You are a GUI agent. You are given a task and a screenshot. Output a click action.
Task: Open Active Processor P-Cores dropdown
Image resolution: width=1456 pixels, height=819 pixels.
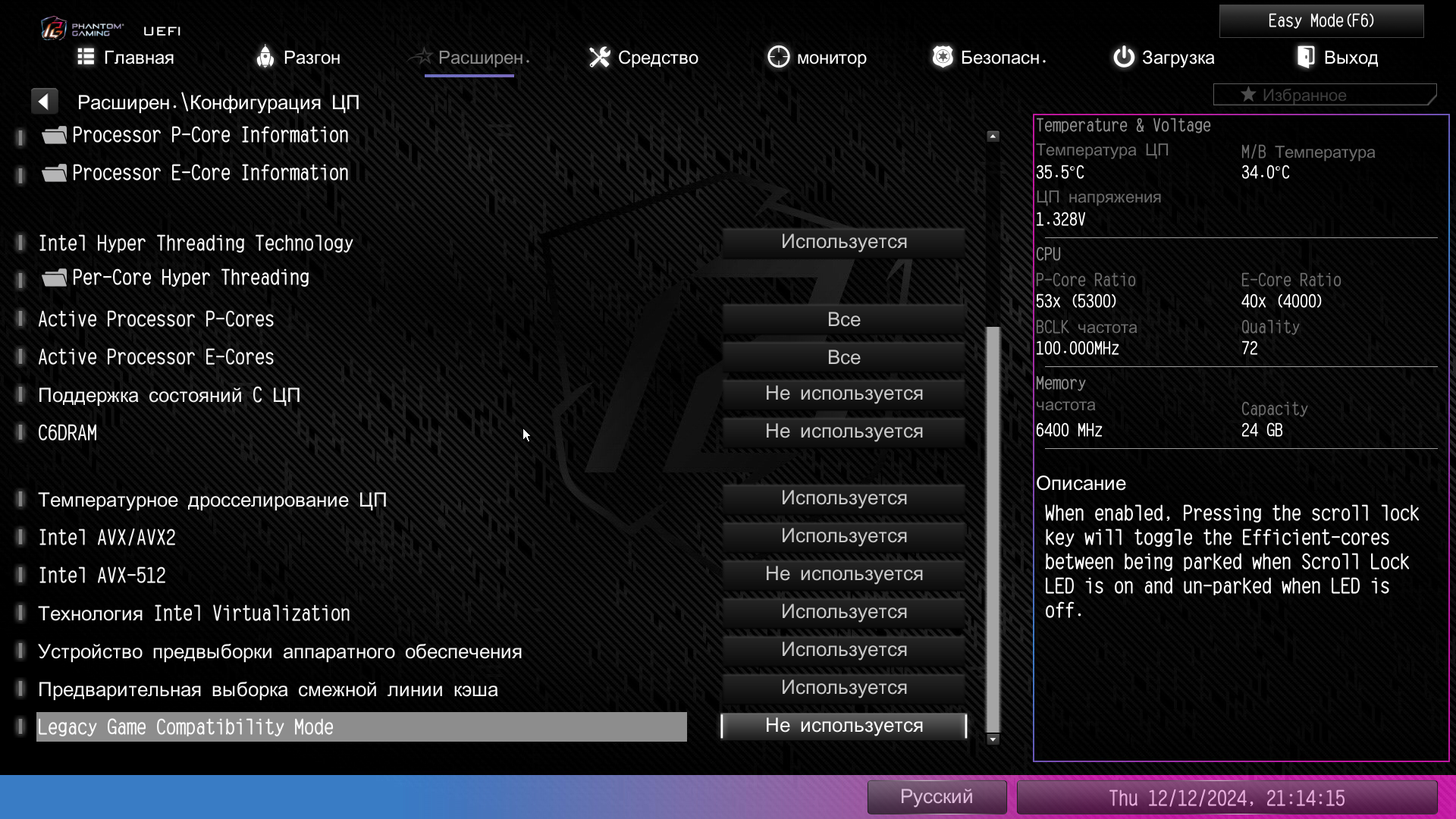(x=843, y=319)
